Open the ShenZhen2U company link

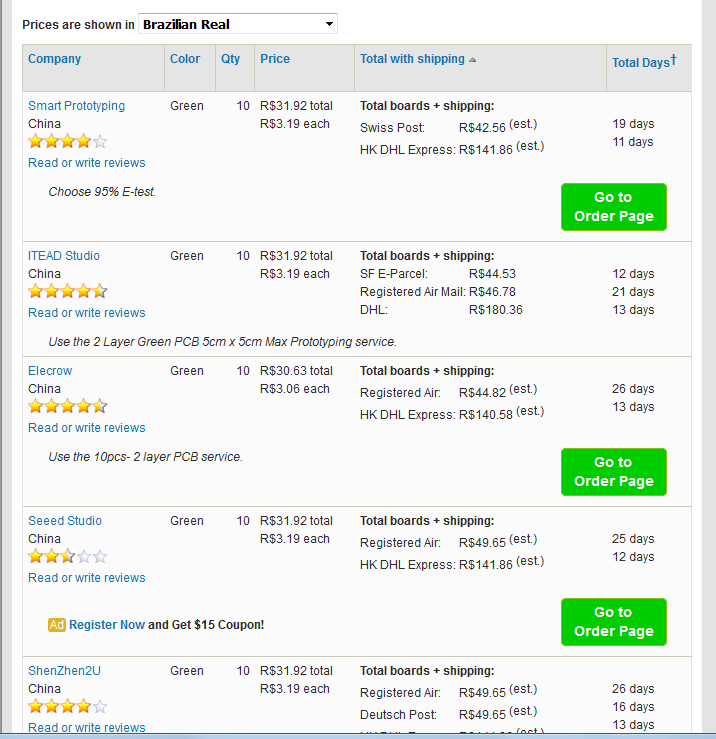click(x=64, y=671)
